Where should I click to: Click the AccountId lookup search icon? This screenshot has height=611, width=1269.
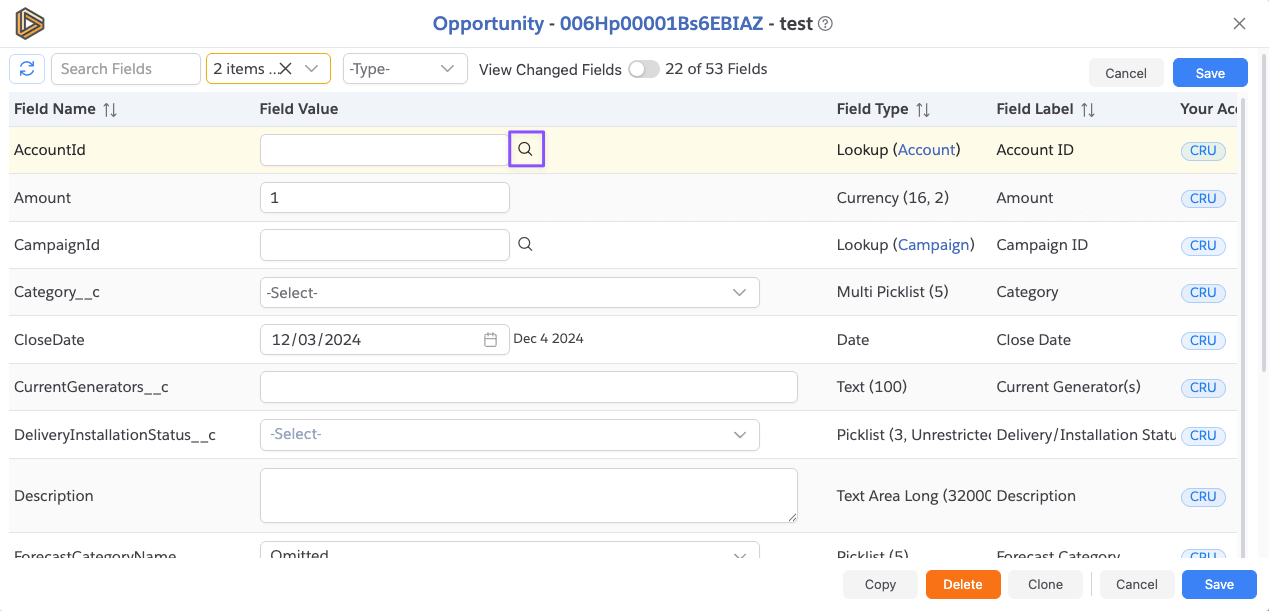[x=526, y=150]
